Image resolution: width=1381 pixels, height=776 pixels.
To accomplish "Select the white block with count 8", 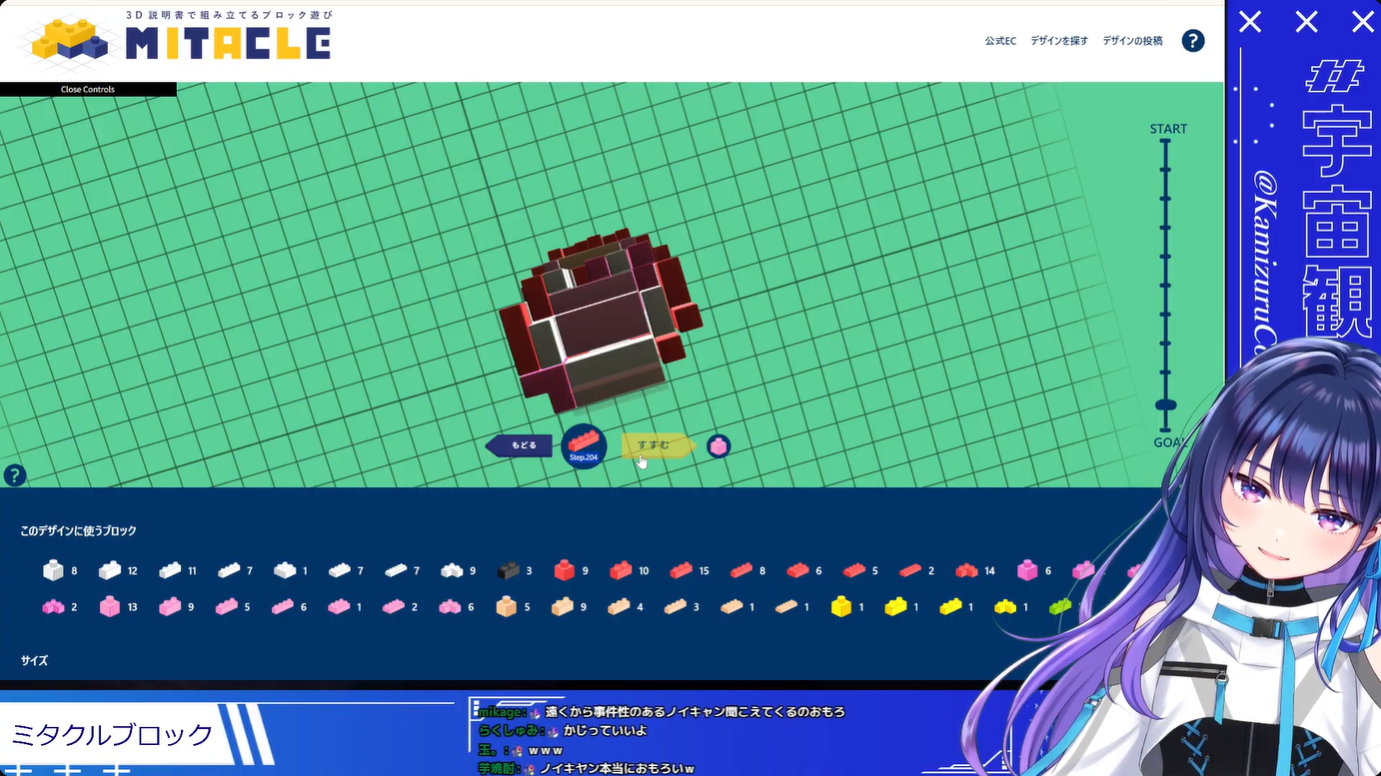I will 53,570.
